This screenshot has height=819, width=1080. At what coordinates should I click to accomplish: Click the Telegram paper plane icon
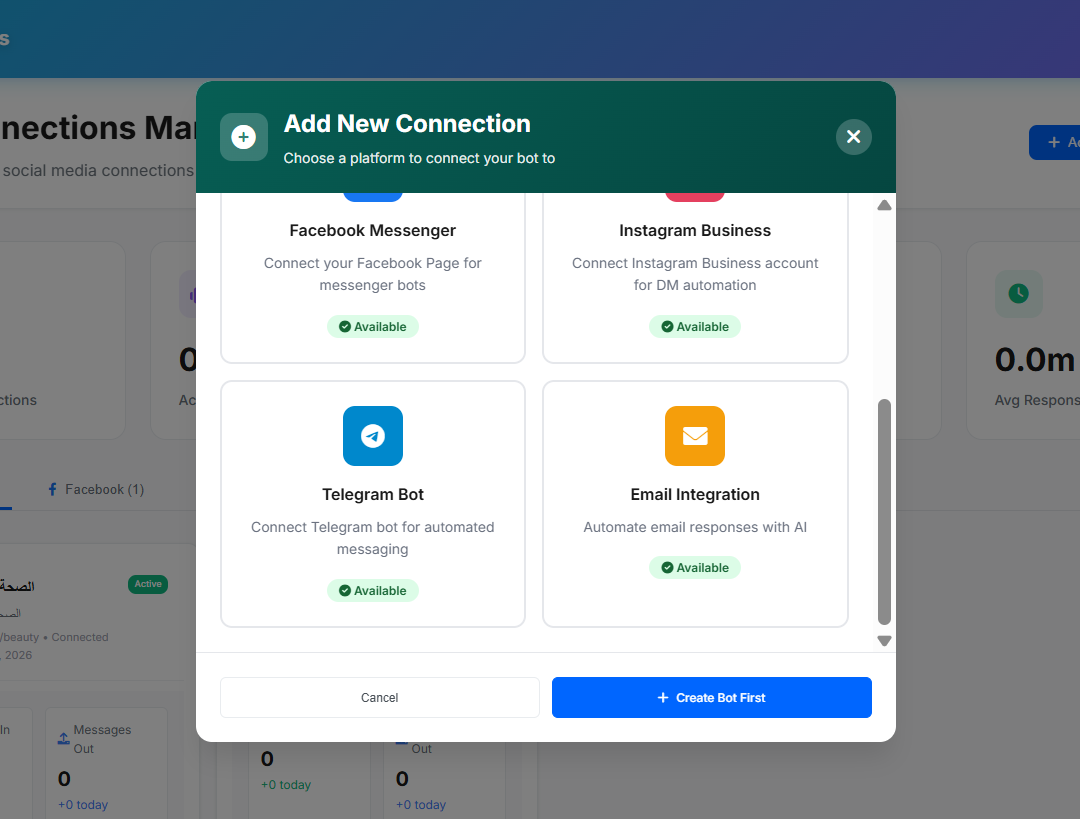pos(373,436)
